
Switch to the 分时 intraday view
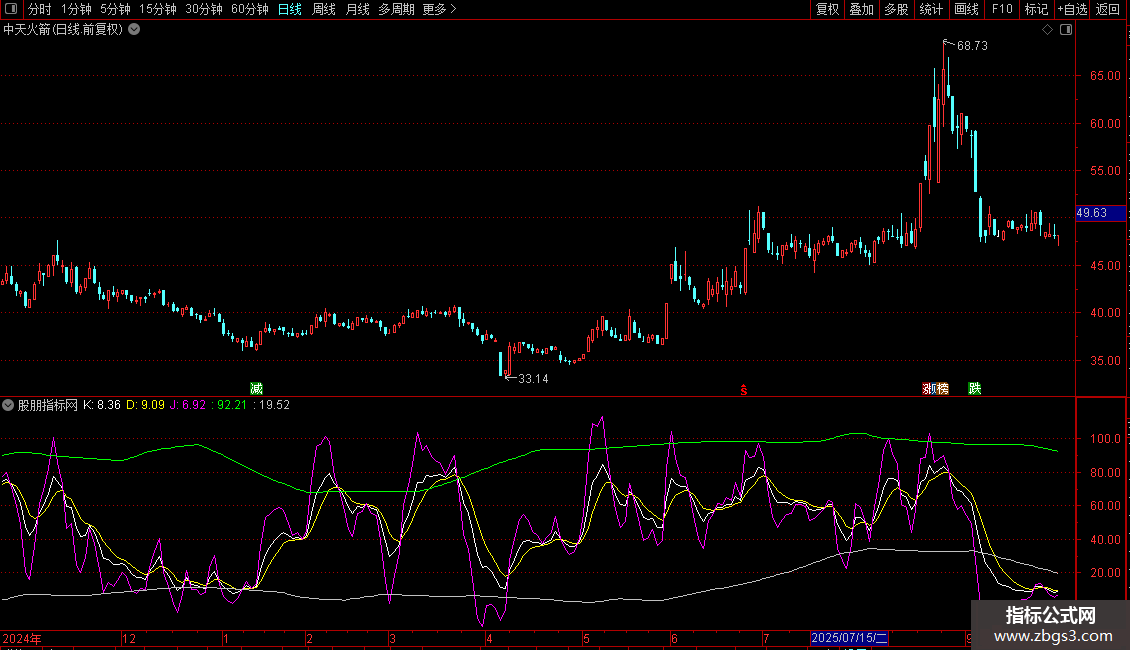click(x=40, y=10)
